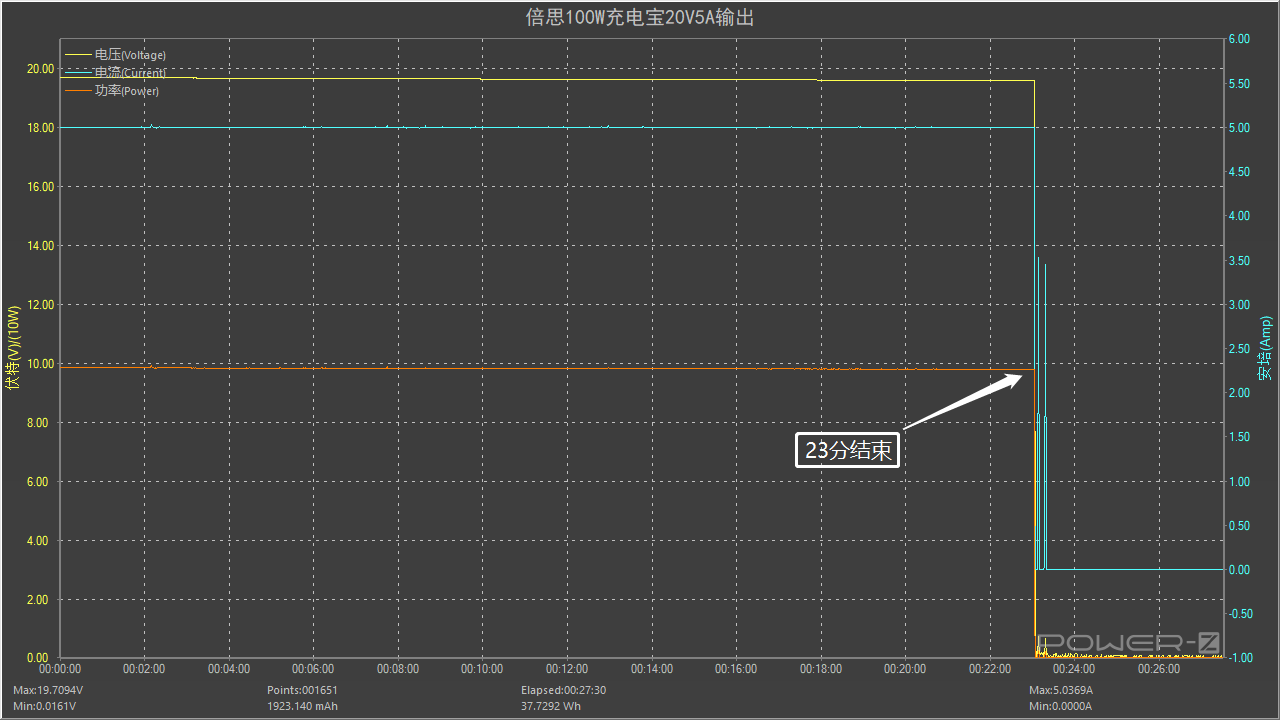Click the 00:12:00 time axis tick
Image resolution: width=1280 pixels, height=720 pixels.
point(568,669)
